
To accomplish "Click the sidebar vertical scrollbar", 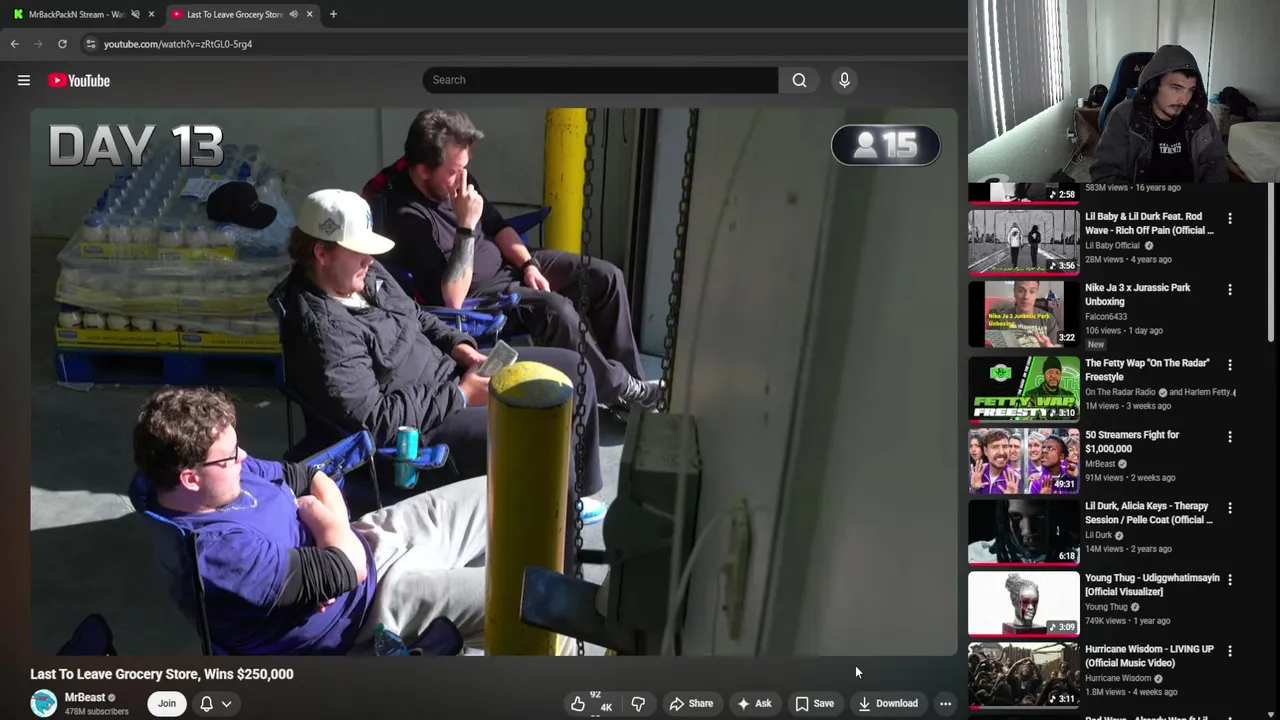I will tap(1272, 262).
